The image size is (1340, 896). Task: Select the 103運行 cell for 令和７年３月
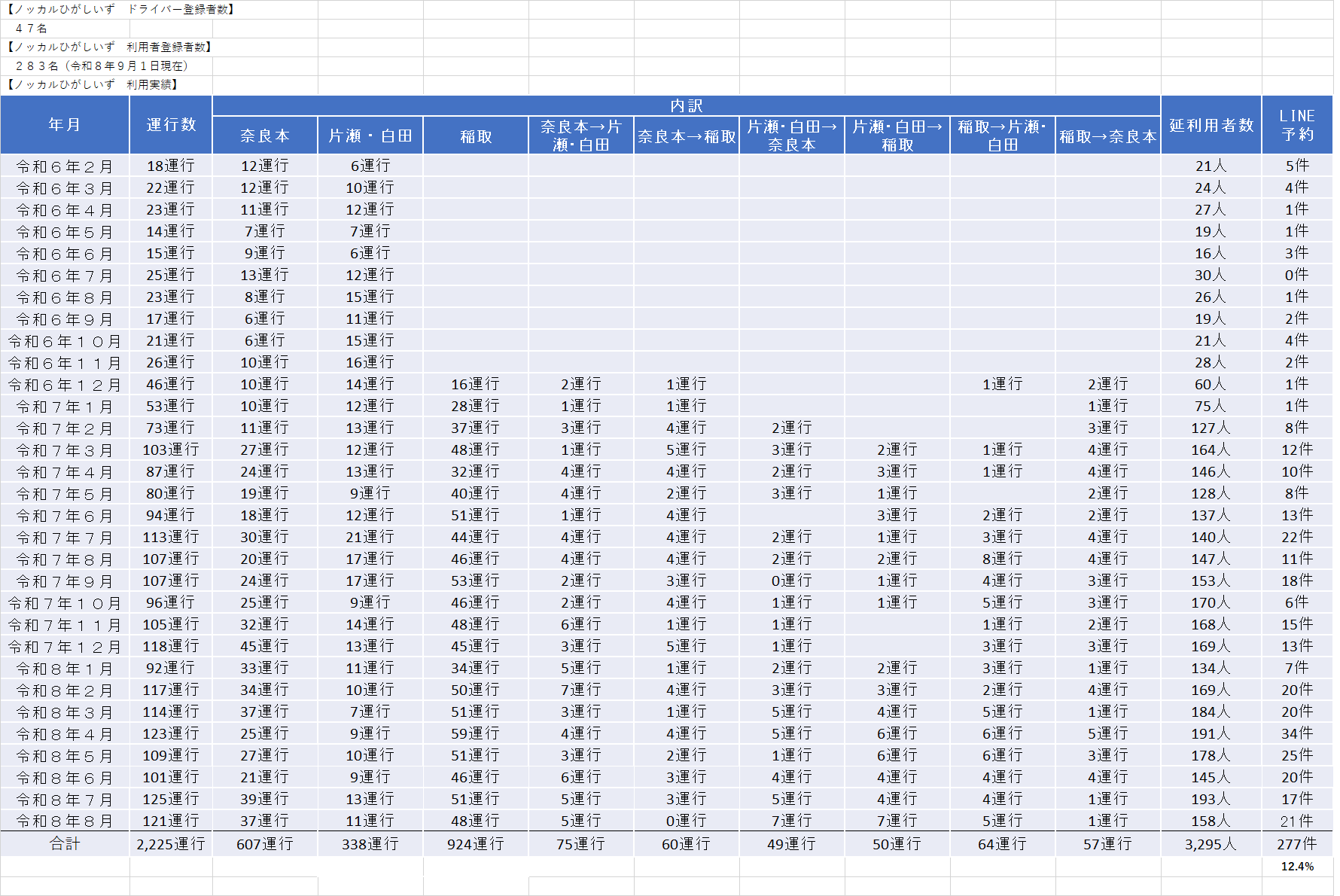(x=171, y=450)
